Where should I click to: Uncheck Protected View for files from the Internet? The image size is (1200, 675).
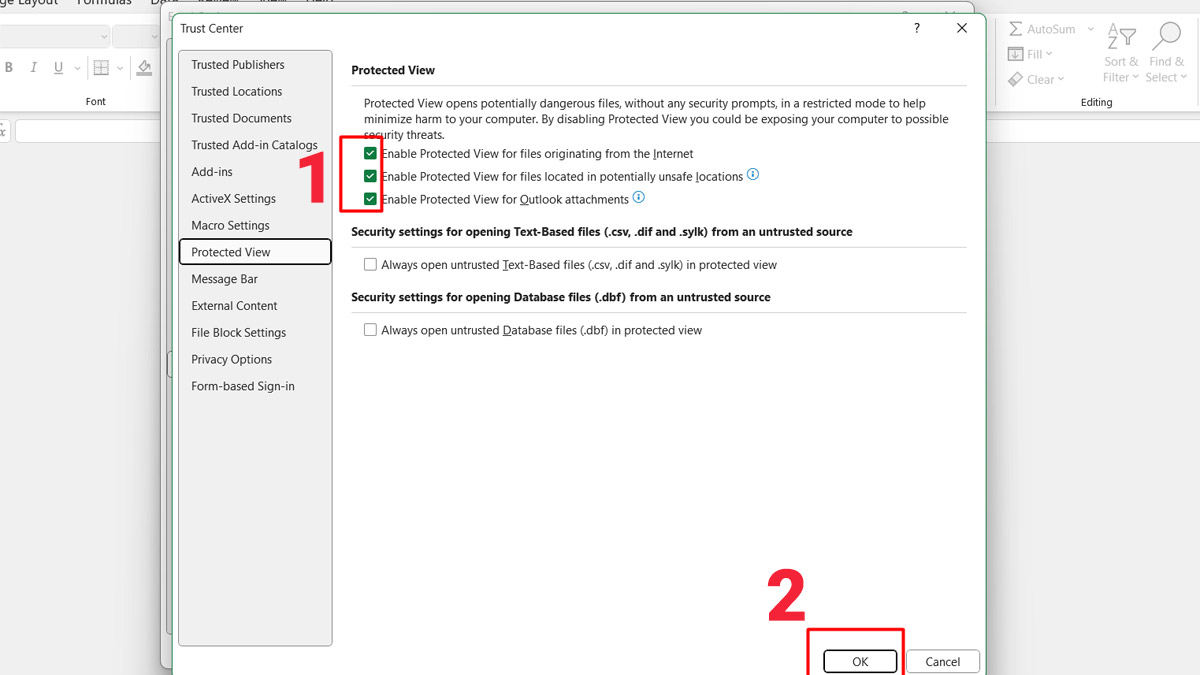[371, 154]
